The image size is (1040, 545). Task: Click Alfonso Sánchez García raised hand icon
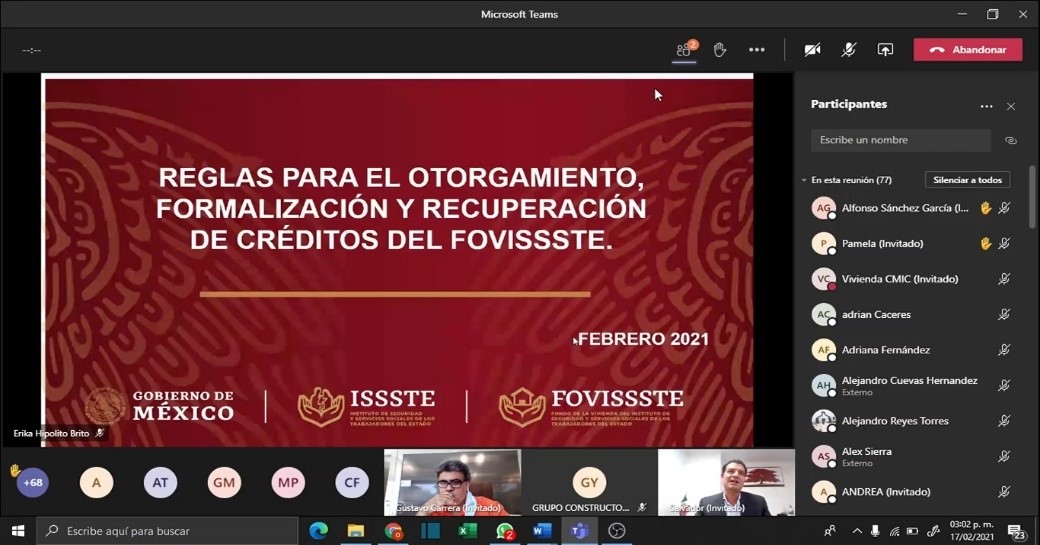[x=986, y=208]
